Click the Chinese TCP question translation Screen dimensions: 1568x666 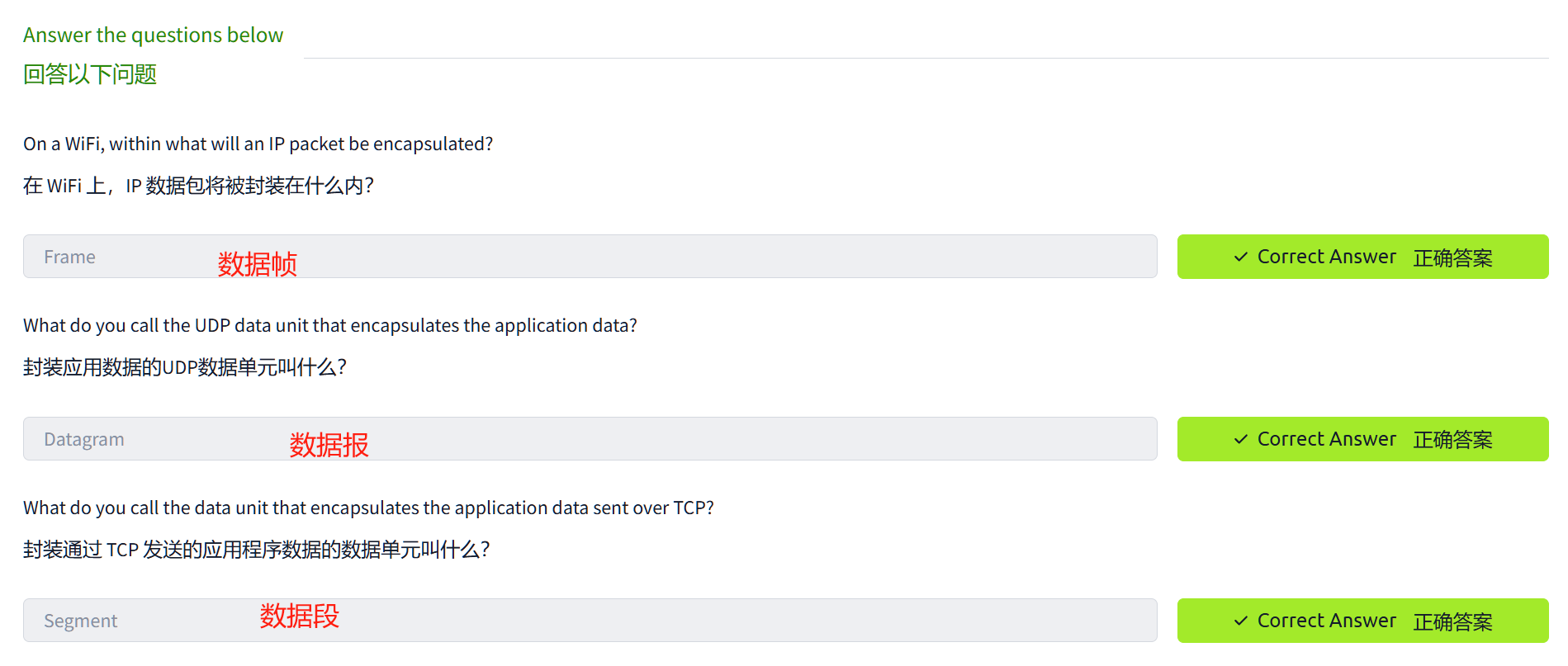point(256,550)
